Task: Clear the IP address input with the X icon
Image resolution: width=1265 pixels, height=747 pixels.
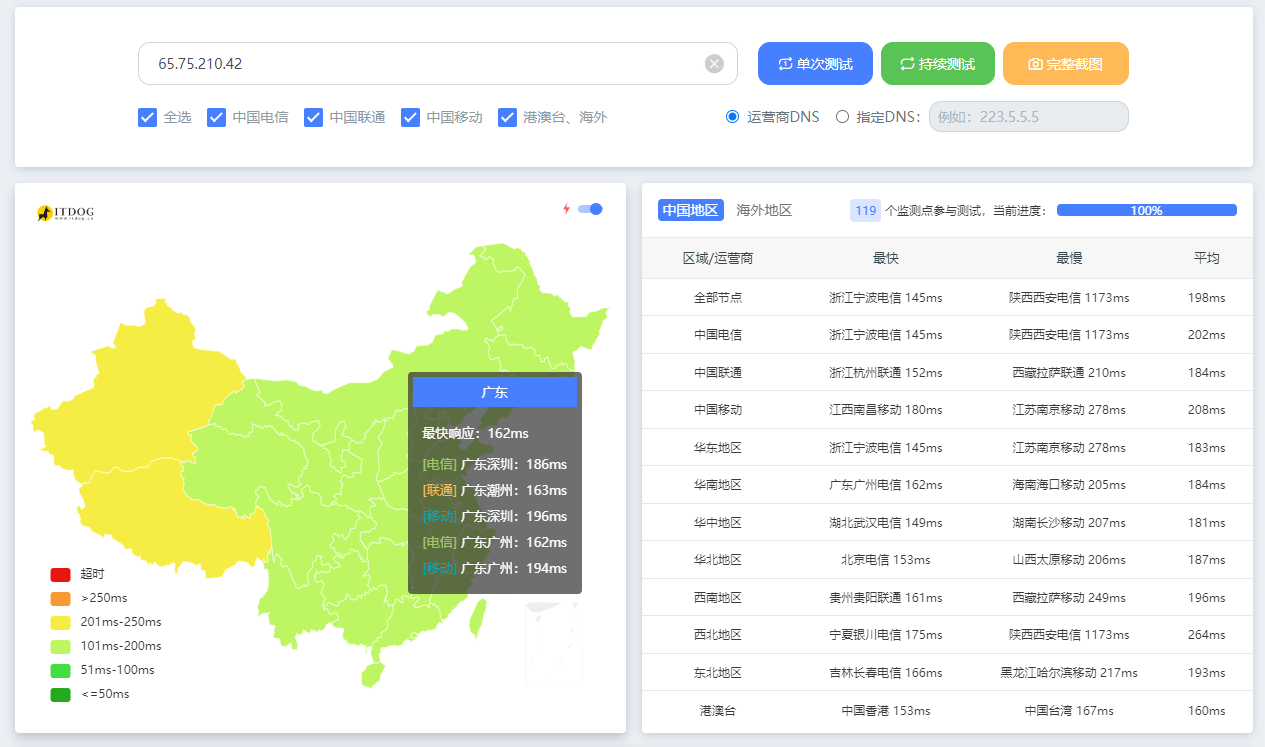Action: (714, 64)
